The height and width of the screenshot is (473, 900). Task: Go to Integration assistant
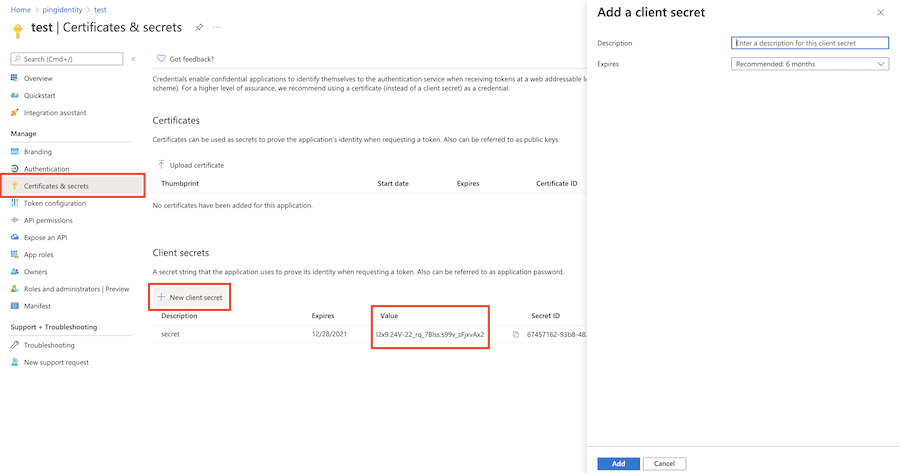click(55, 112)
